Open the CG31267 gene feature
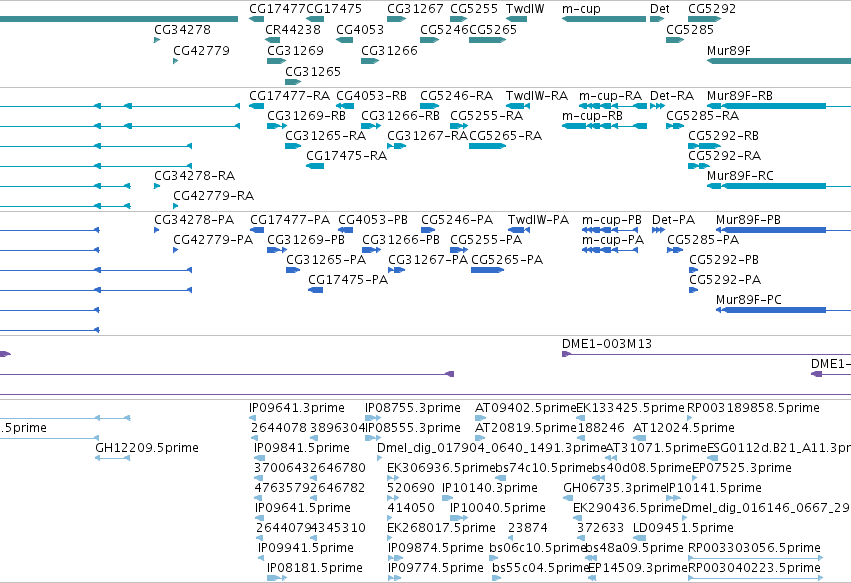Image resolution: width=851 pixels, height=583 pixels. click(396, 19)
